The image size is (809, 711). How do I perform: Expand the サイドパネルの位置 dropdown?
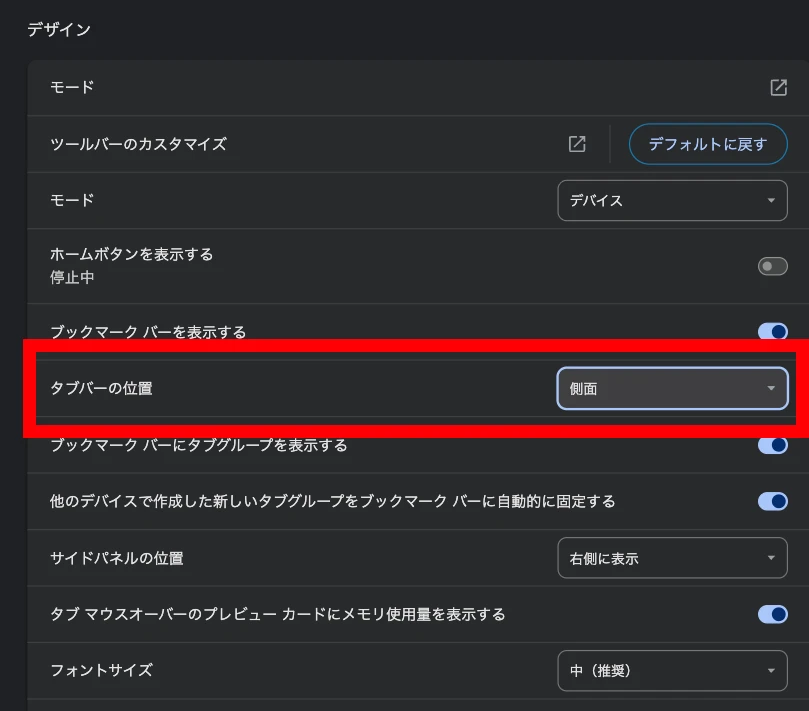(x=671, y=558)
